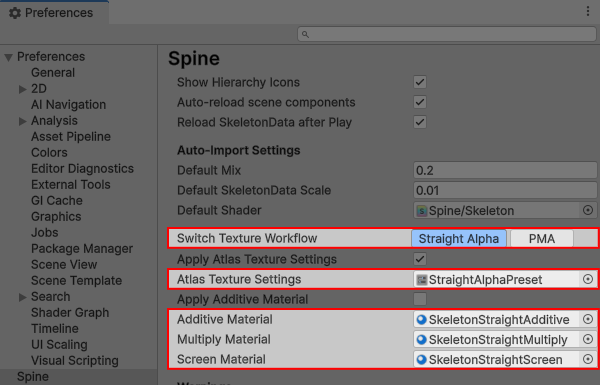This screenshot has width=600, height=385.
Task: Focus the preferences search field
Action: (447, 34)
